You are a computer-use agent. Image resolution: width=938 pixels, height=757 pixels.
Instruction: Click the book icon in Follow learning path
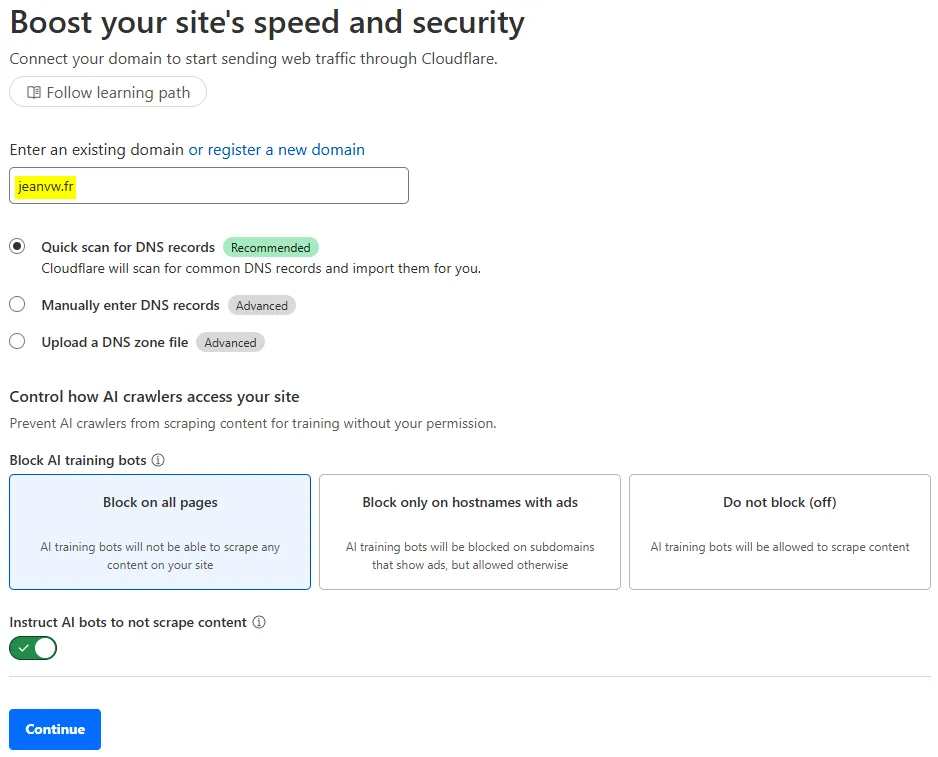[34, 93]
